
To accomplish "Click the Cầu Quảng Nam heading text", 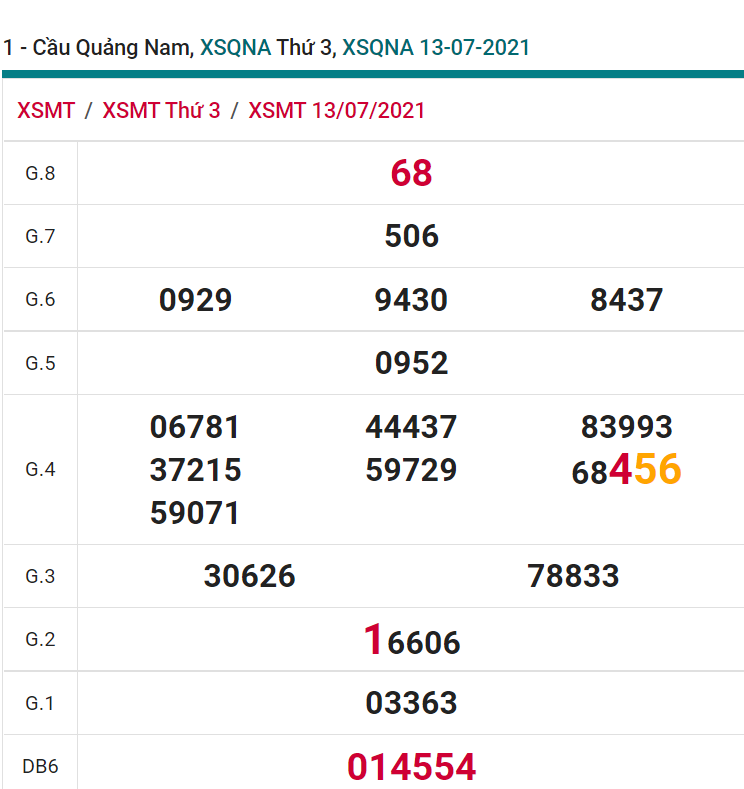I will (113, 48).
